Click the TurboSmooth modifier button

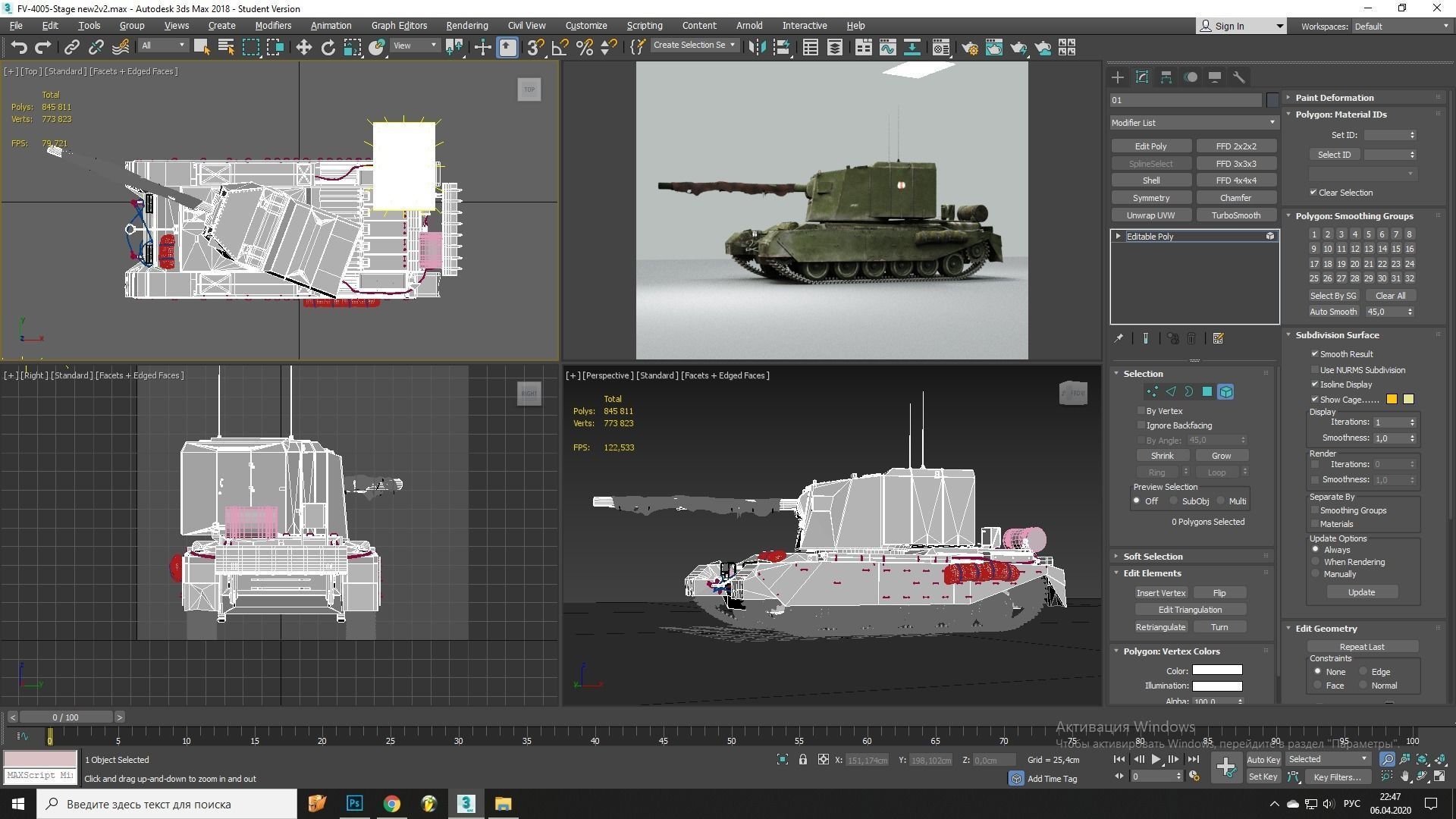[1236, 215]
